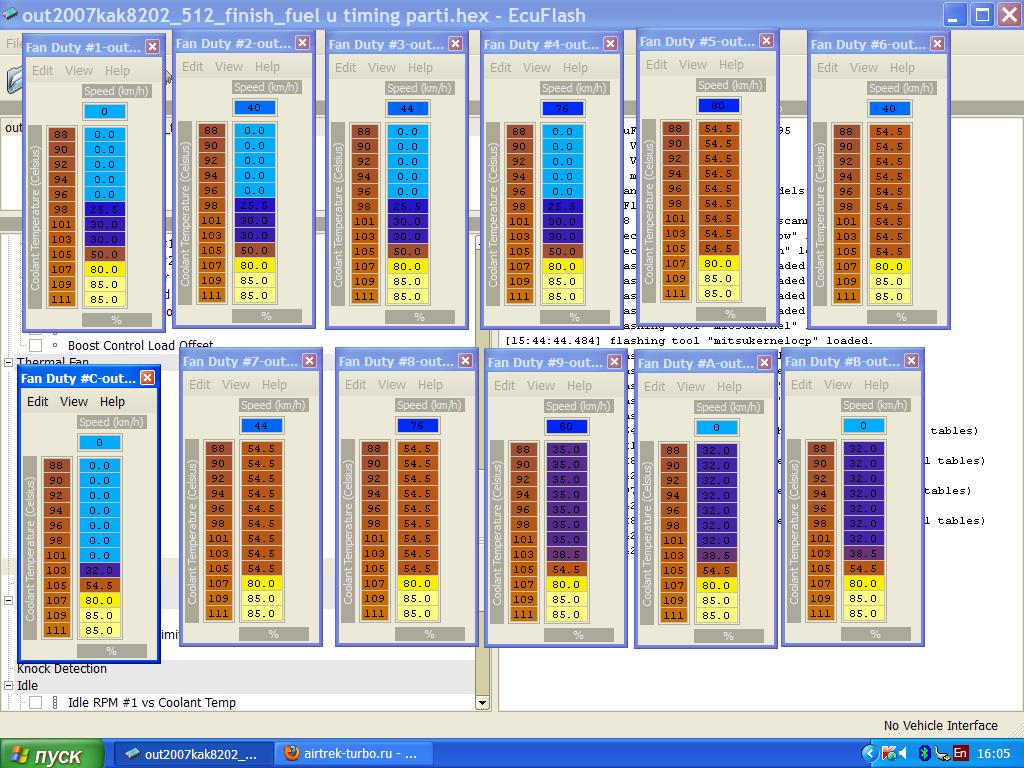Select the yellow 80.0 cell in Fan Duty #C

point(99,600)
